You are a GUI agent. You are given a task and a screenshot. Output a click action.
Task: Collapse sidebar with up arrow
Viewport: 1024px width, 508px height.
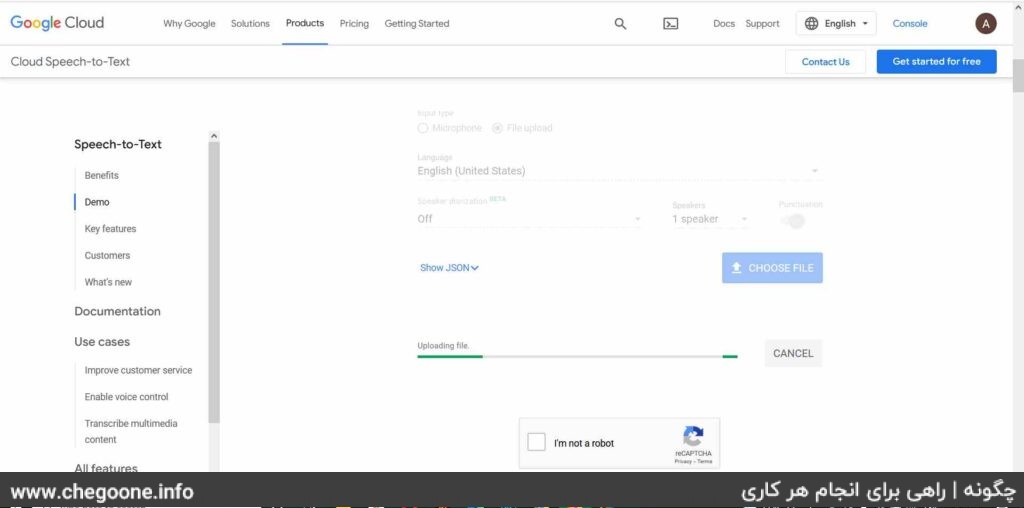coord(214,136)
